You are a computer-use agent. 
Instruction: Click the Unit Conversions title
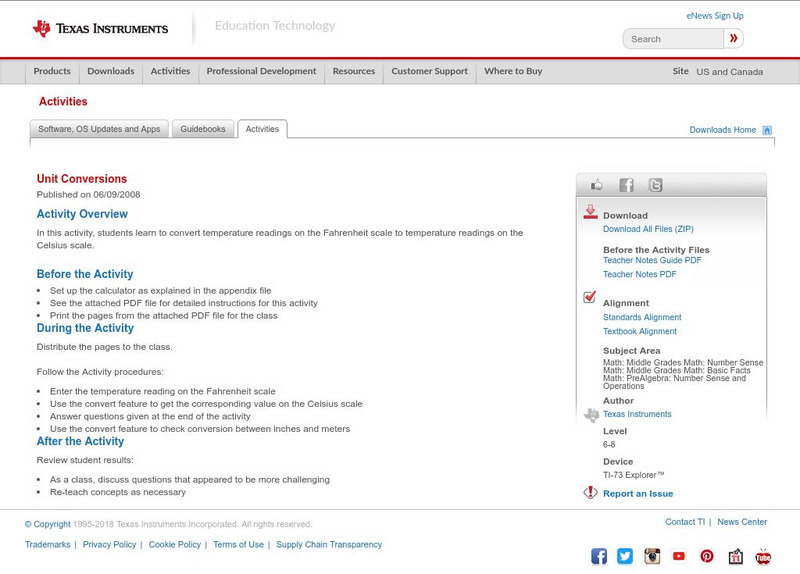(x=82, y=179)
